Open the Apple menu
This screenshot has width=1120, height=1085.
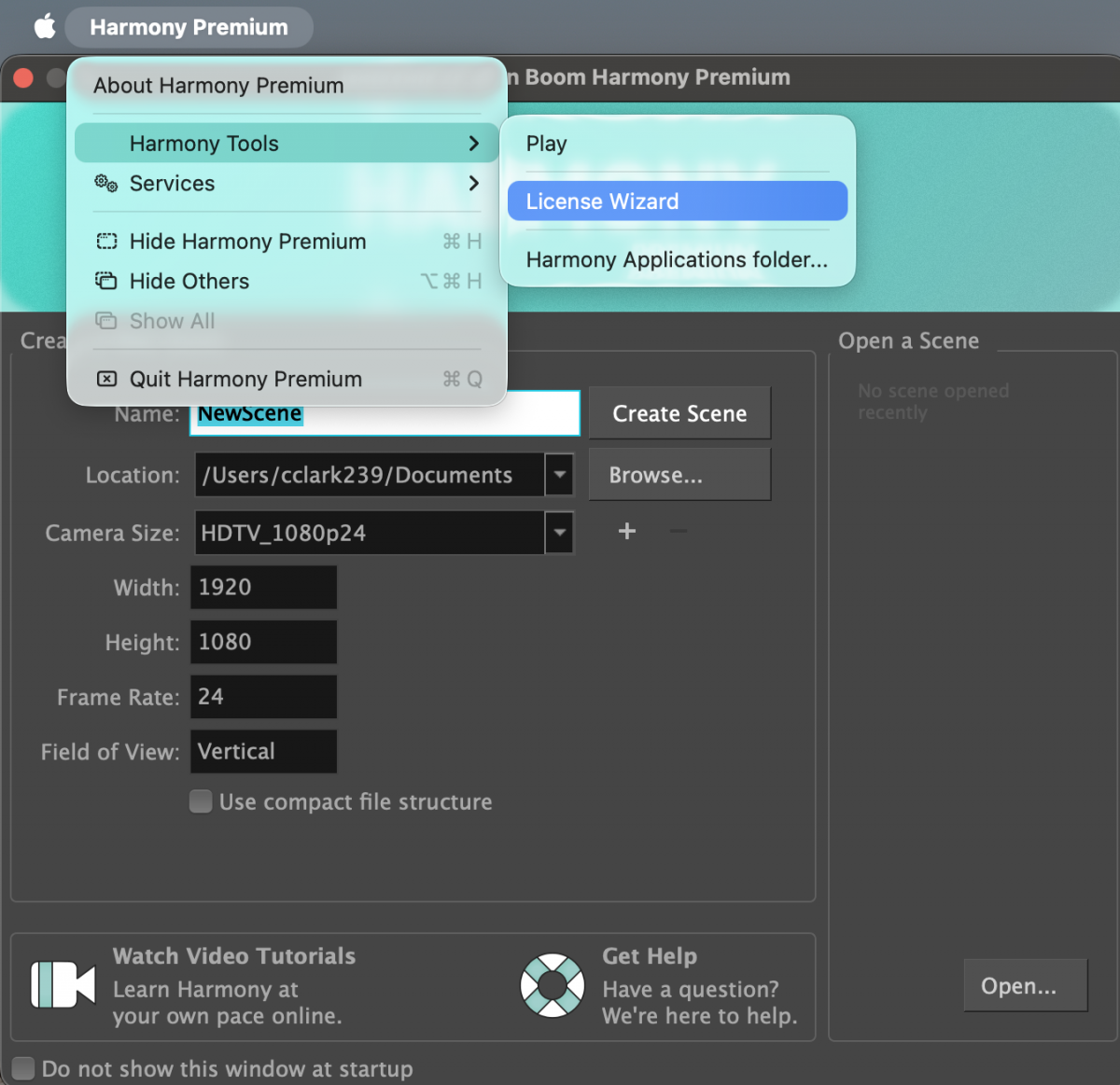click(45, 26)
